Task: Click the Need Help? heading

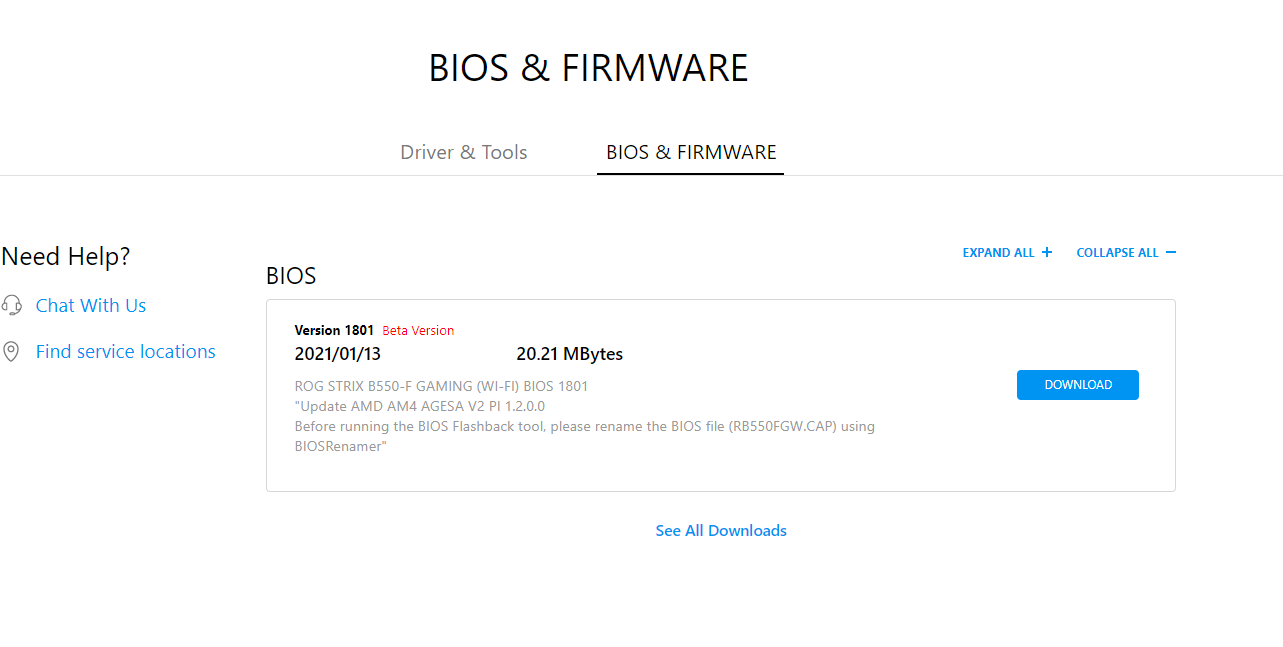Action: (x=66, y=257)
